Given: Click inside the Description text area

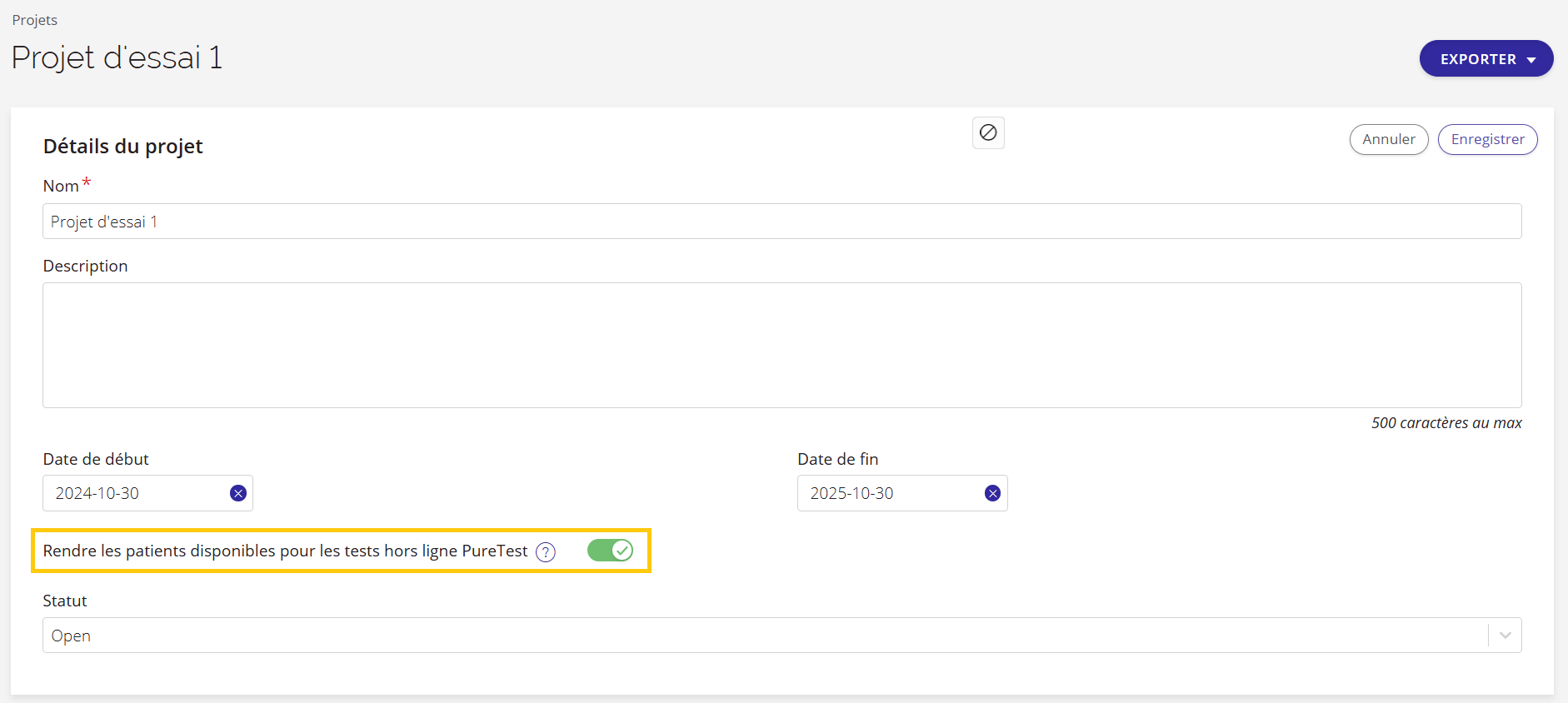Looking at the screenshot, I should 782,345.
